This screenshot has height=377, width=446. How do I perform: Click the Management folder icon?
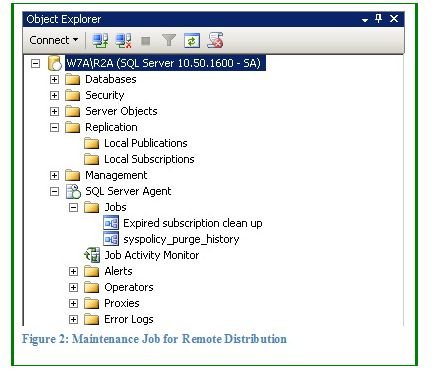pos(73,175)
